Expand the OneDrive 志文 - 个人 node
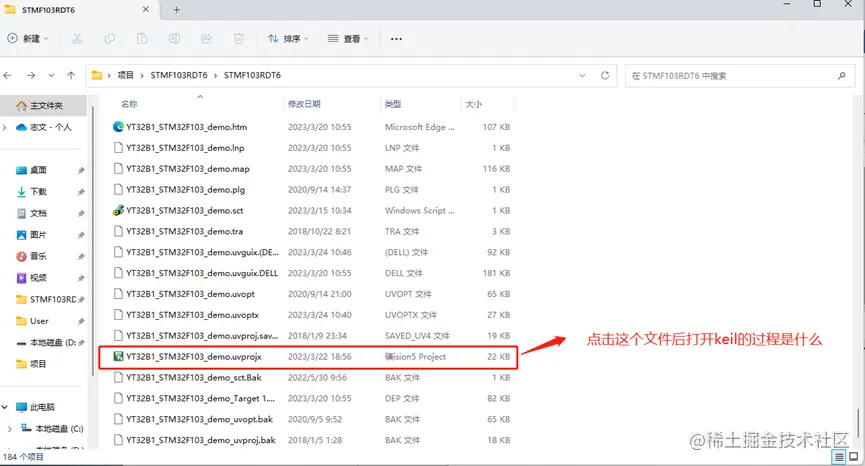 5,127
